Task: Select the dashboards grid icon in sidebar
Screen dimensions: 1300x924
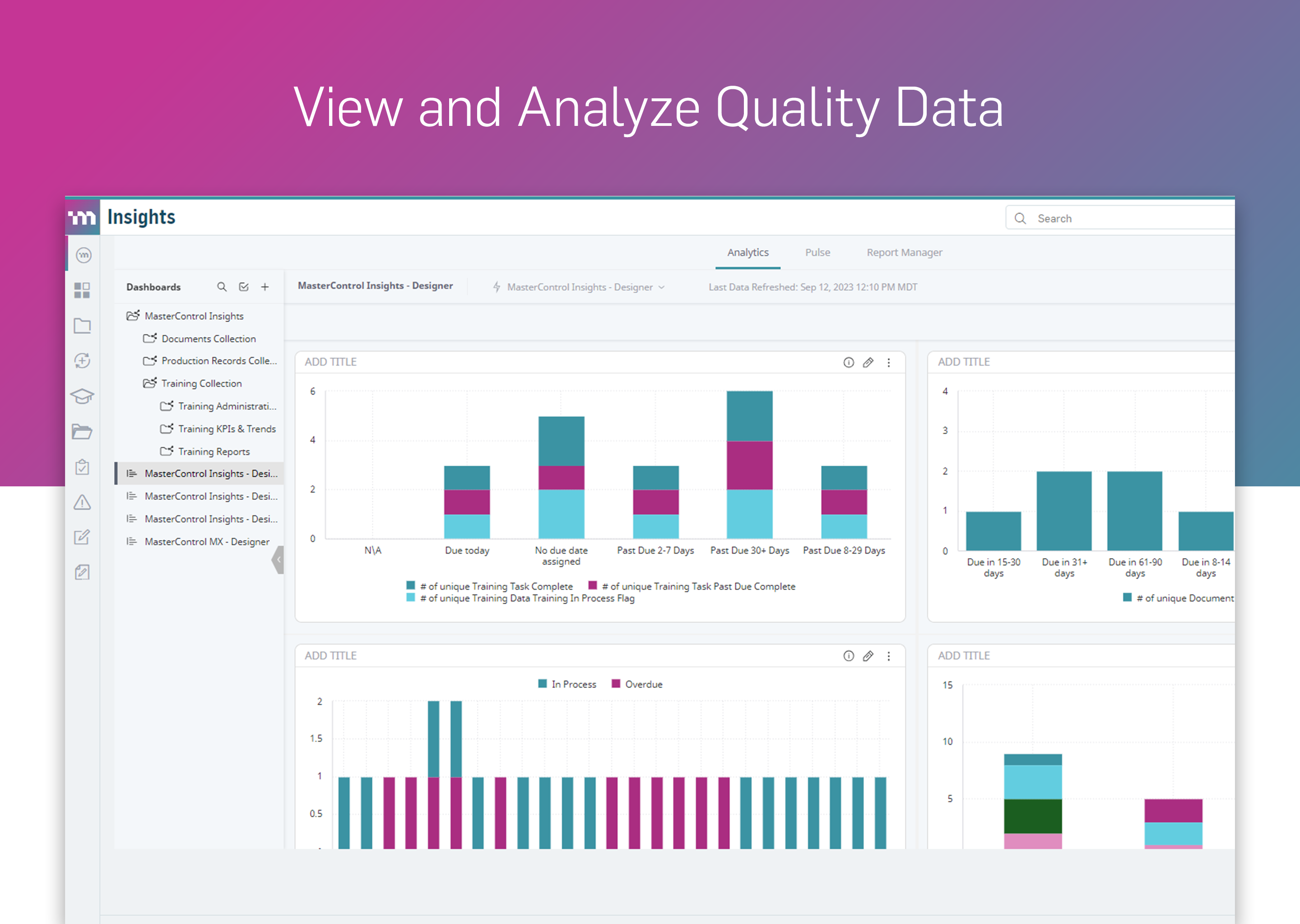Action: click(x=83, y=291)
